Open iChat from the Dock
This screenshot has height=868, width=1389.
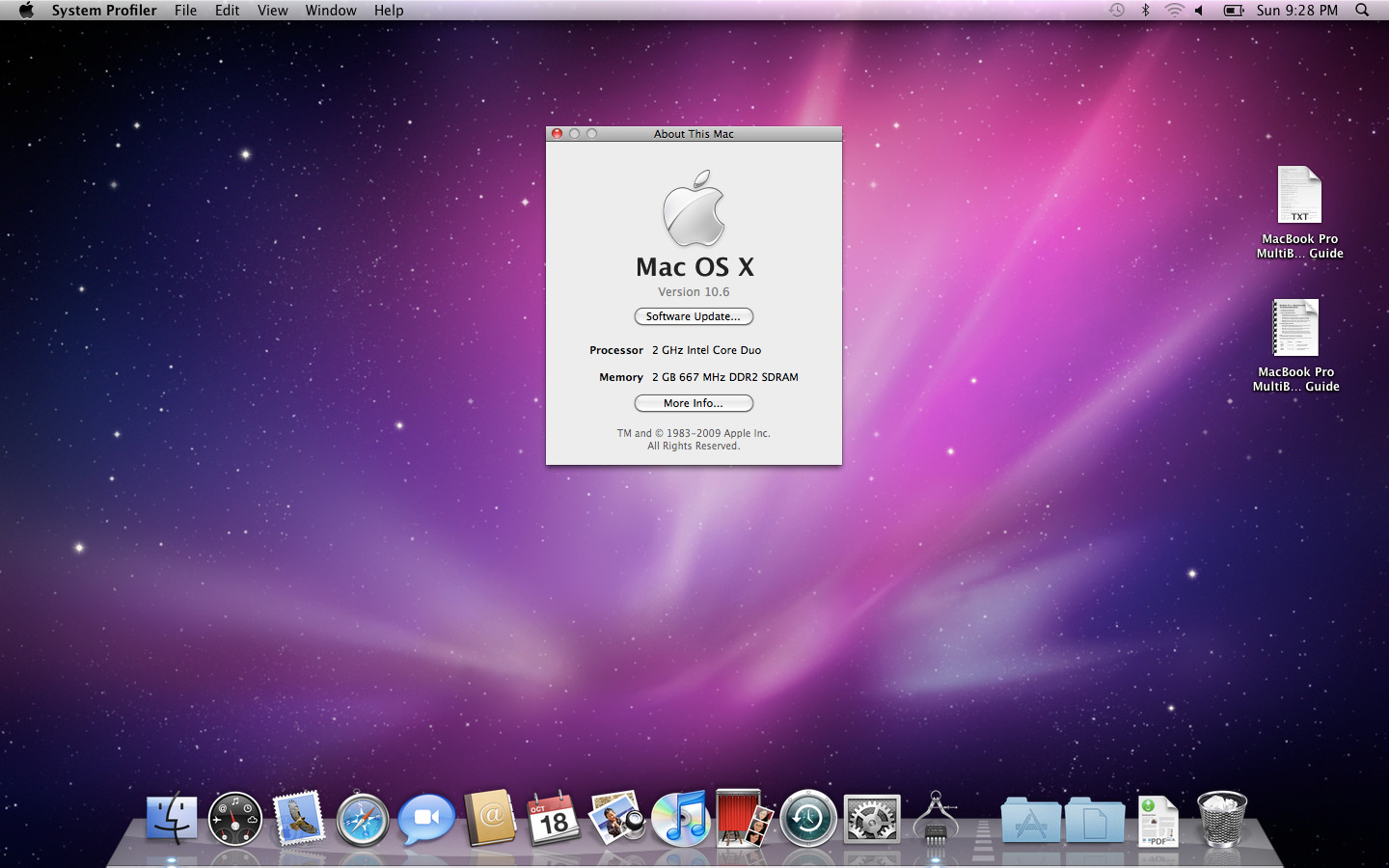pyautogui.click(x=426, y=819)
